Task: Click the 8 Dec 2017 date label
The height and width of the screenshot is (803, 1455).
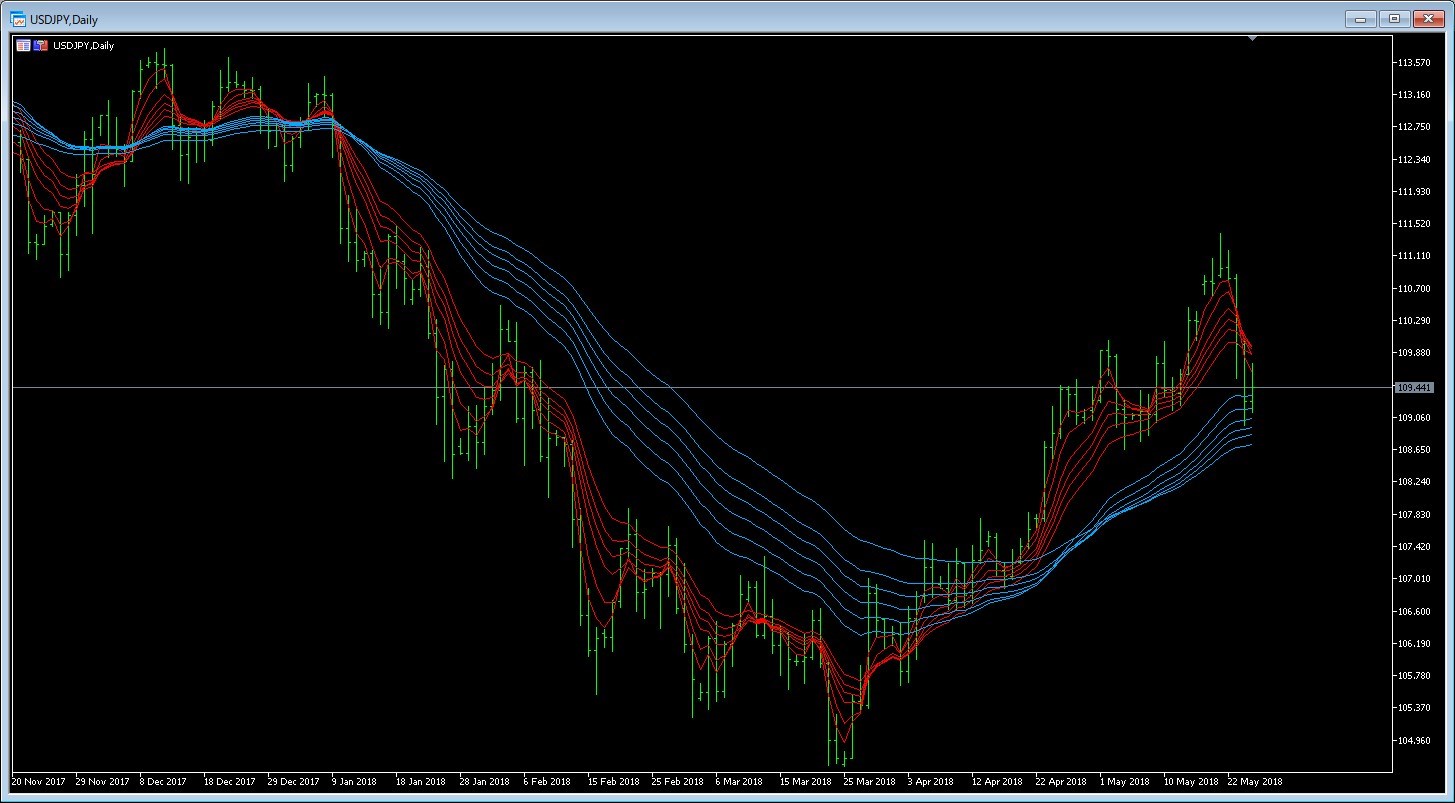Action: [163, 781]
